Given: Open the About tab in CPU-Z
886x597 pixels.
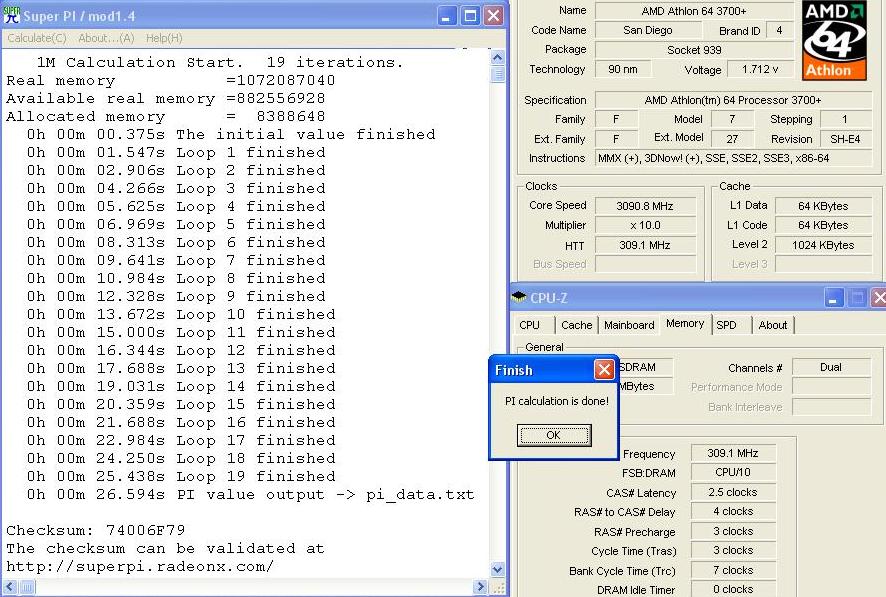Looking at the screenshot, I should [772, 325].
